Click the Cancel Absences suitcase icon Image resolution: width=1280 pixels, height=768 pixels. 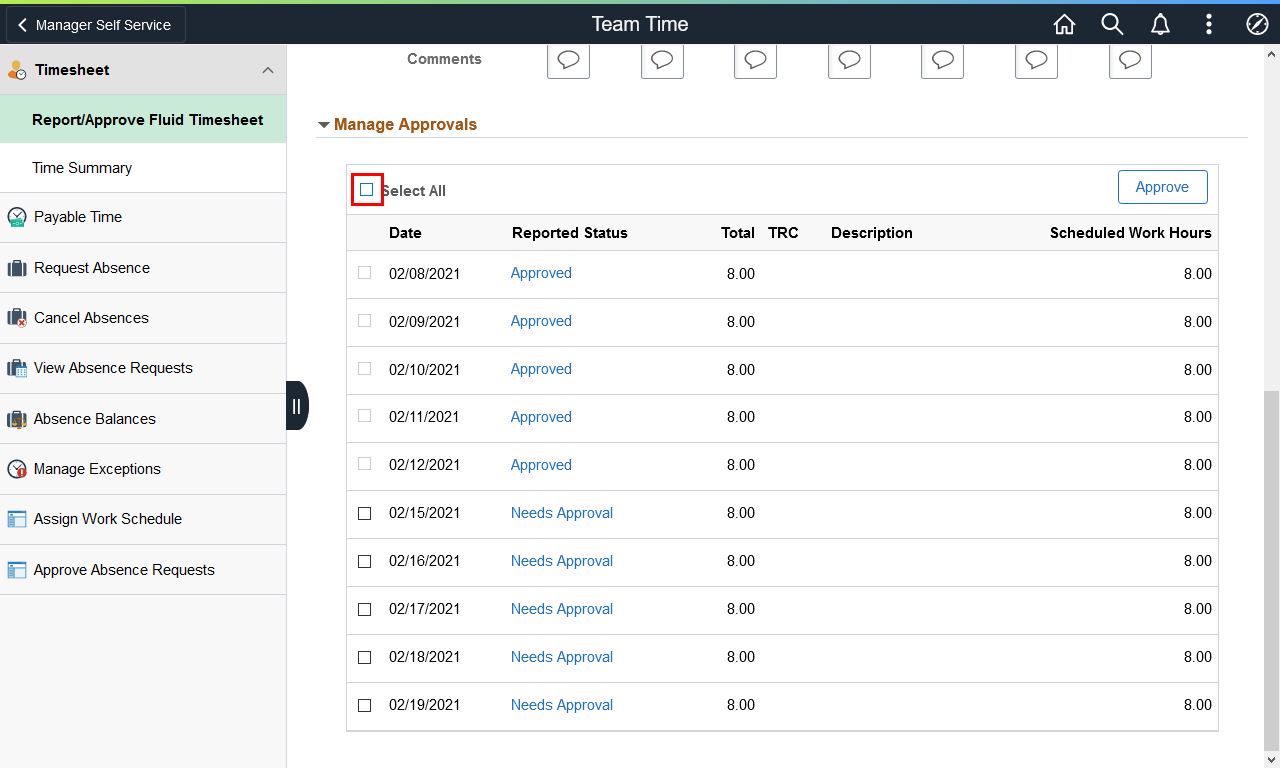(x=17, y=318)
